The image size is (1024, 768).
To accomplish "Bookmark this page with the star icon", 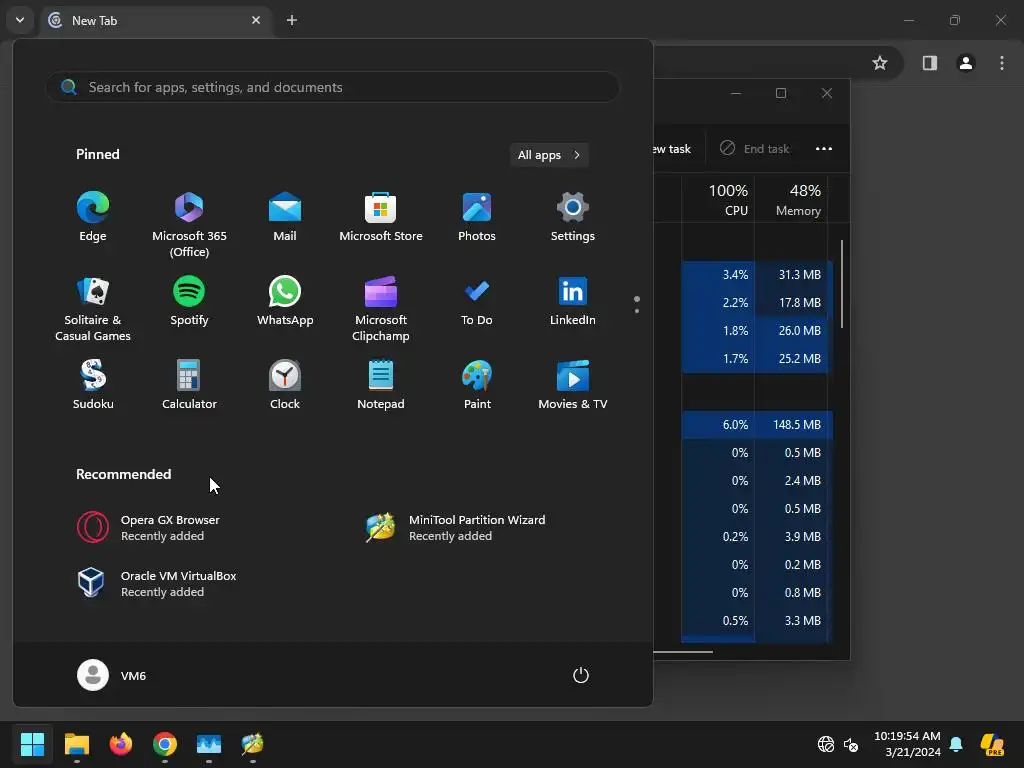I will [880, 63].
